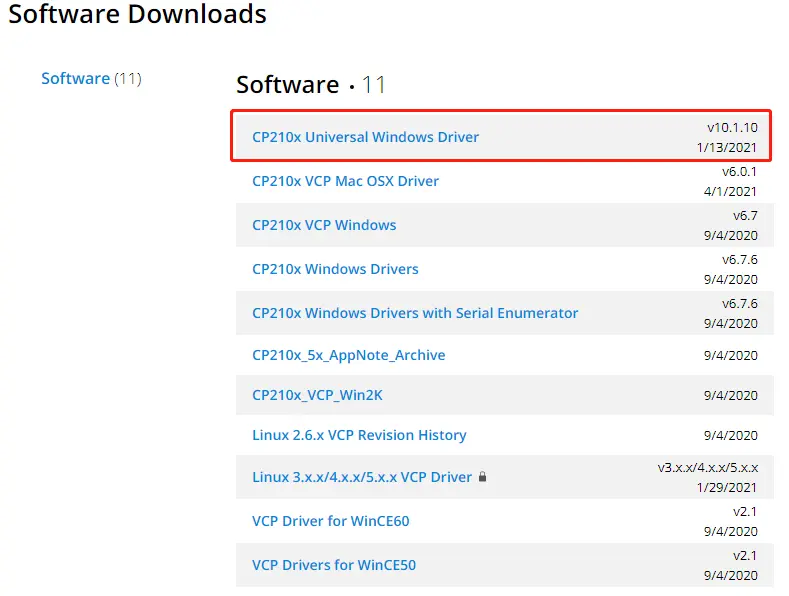This screenshot has width=789, height=596.
Task: Open VCP Drivers for WinCE50
Action: point(334,565)
